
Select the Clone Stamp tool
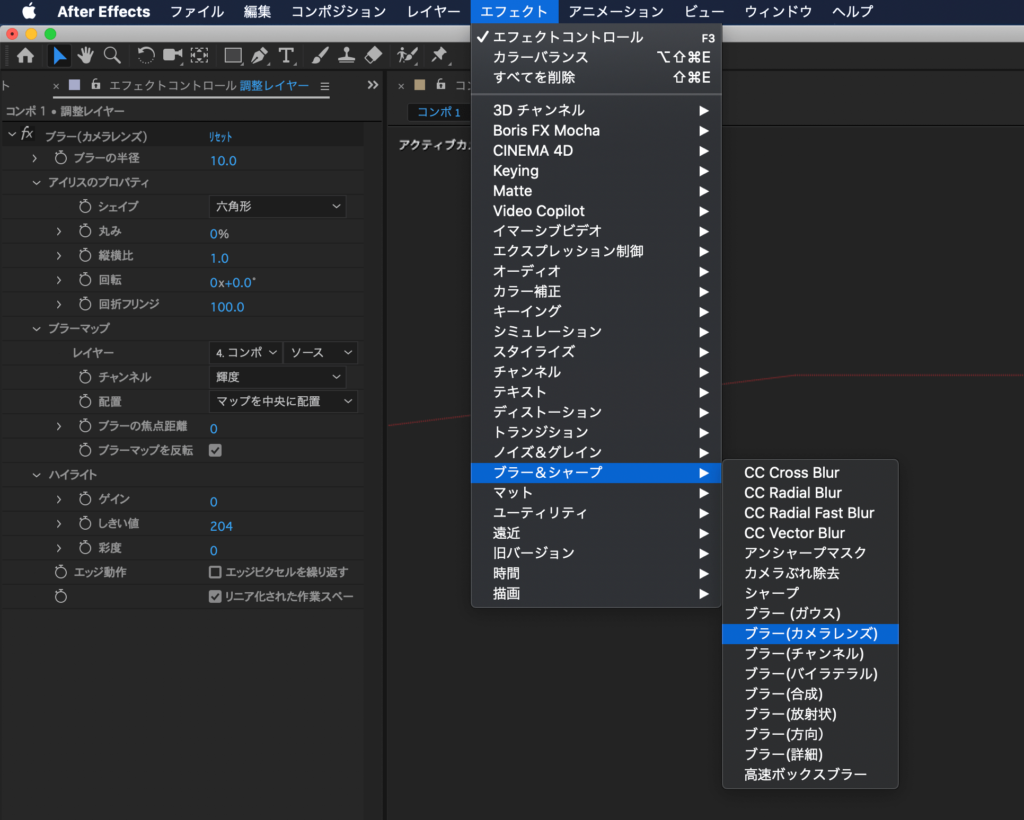pyautogui.click(x=346, y=56)
